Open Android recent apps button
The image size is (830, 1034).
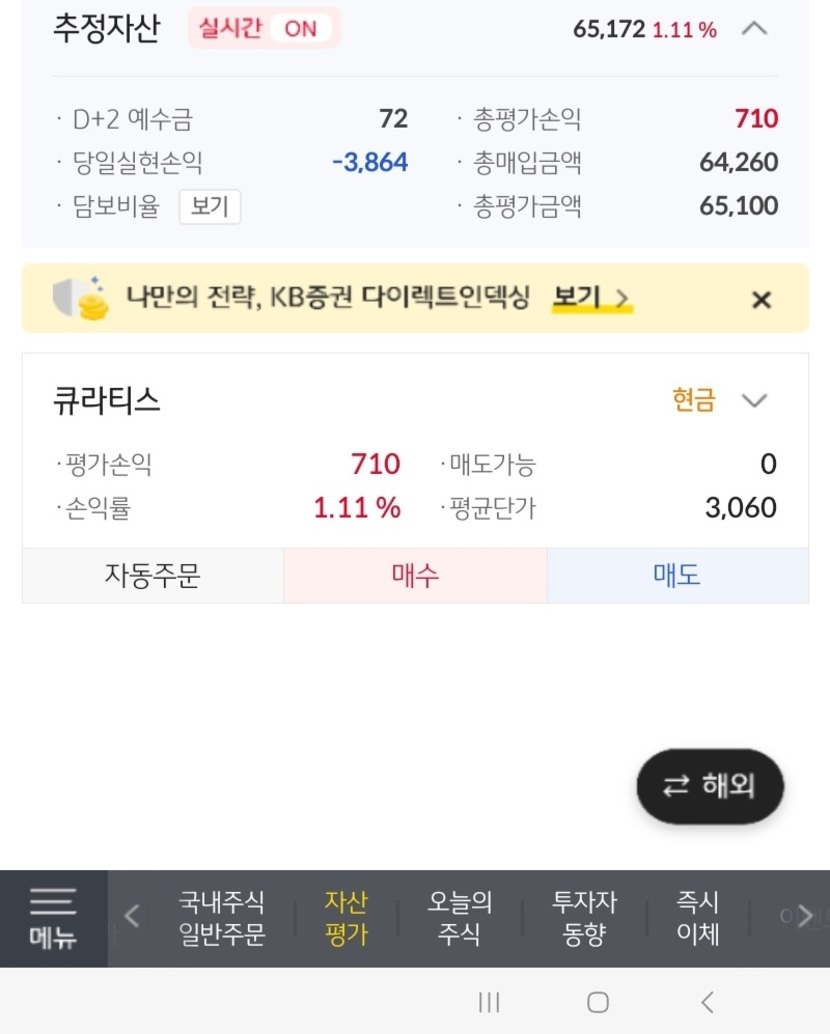[489, 1002]
